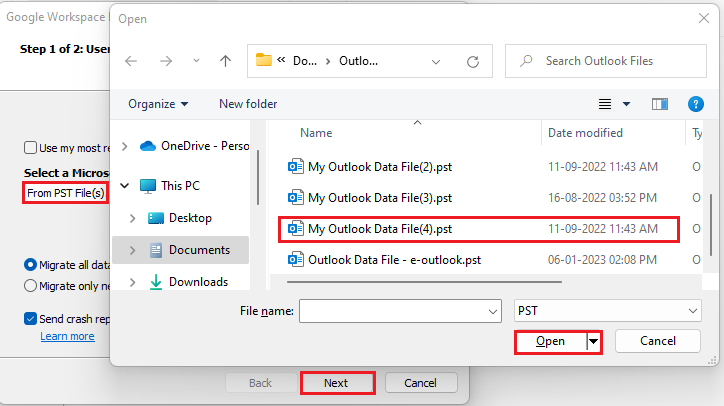Click From PST File(s) option in migration window
This screenshot has width=724, height=406.
(66, 193)
